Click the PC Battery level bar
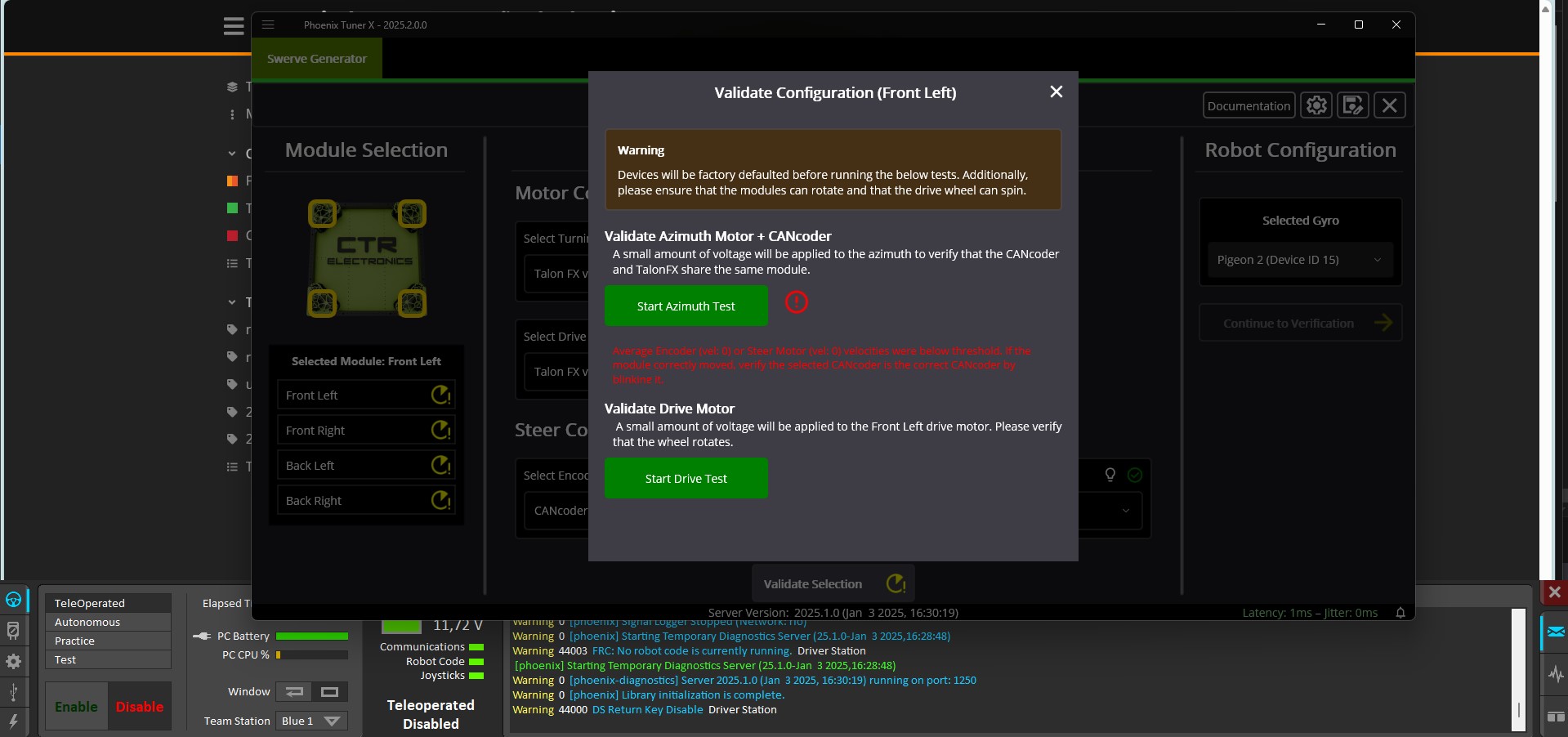Image resolution: width=1568 pixels, height=737 pixels. tap(312, 636)
